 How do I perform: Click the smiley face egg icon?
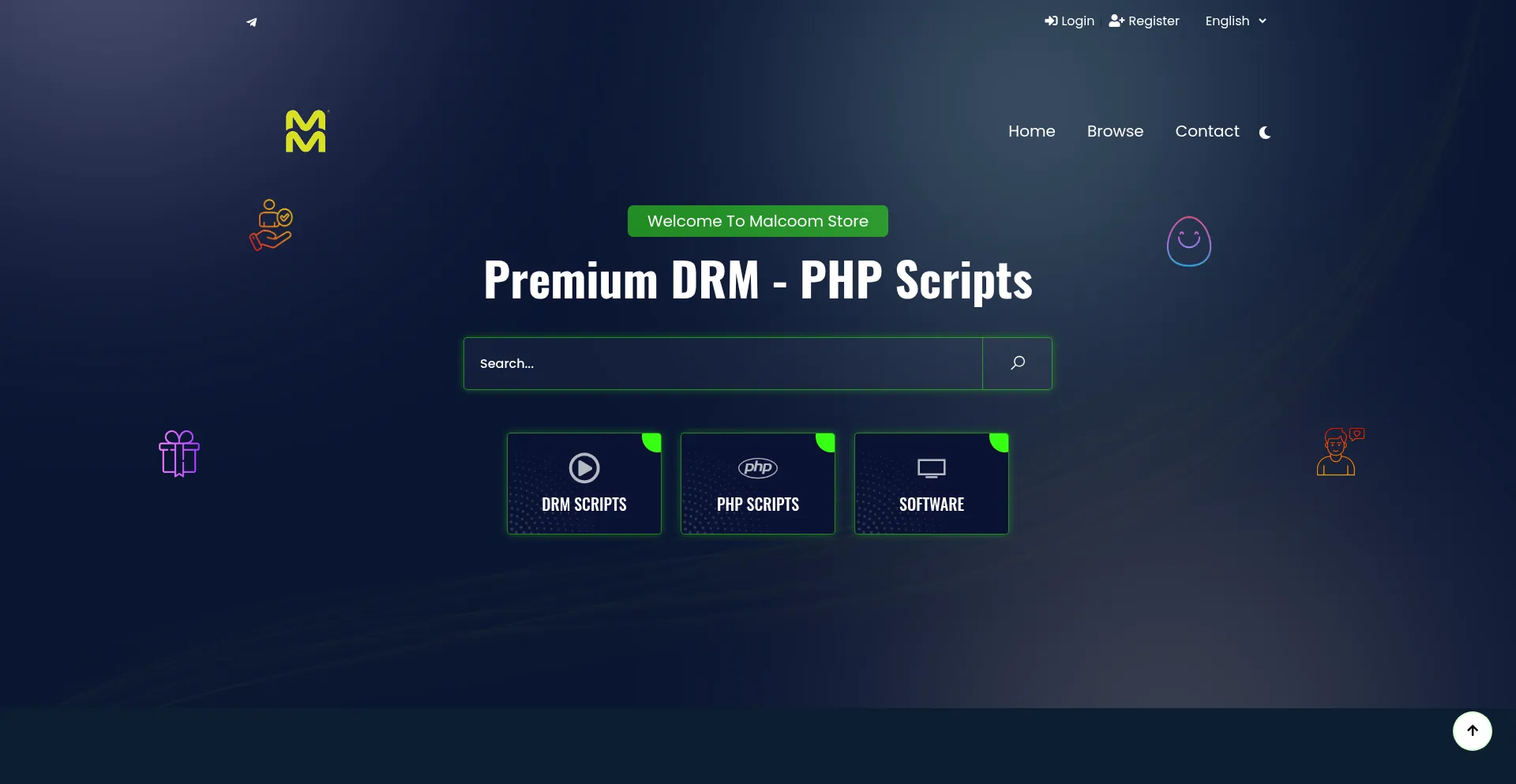point(1188,242)
